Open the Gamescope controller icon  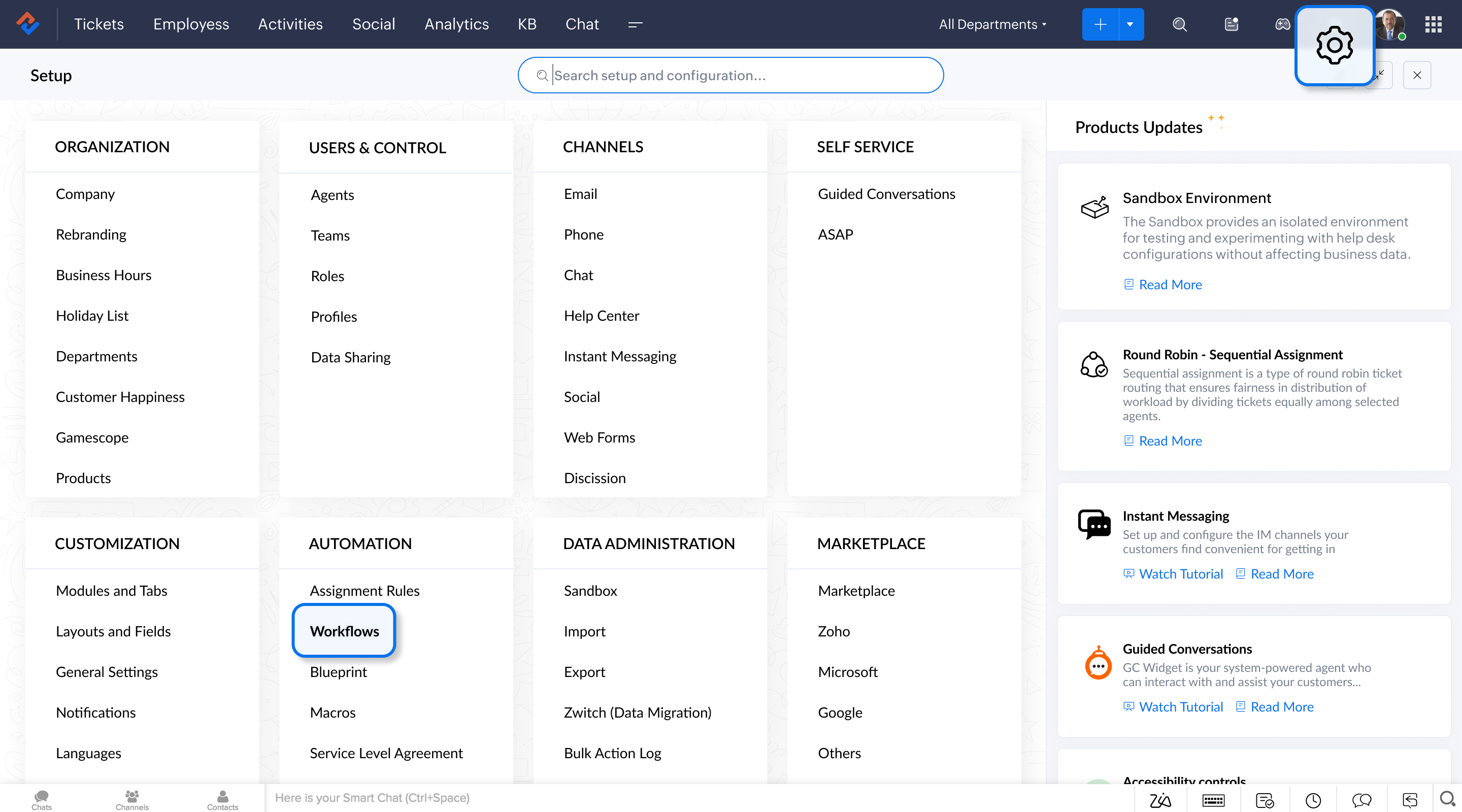[1282, 24]
